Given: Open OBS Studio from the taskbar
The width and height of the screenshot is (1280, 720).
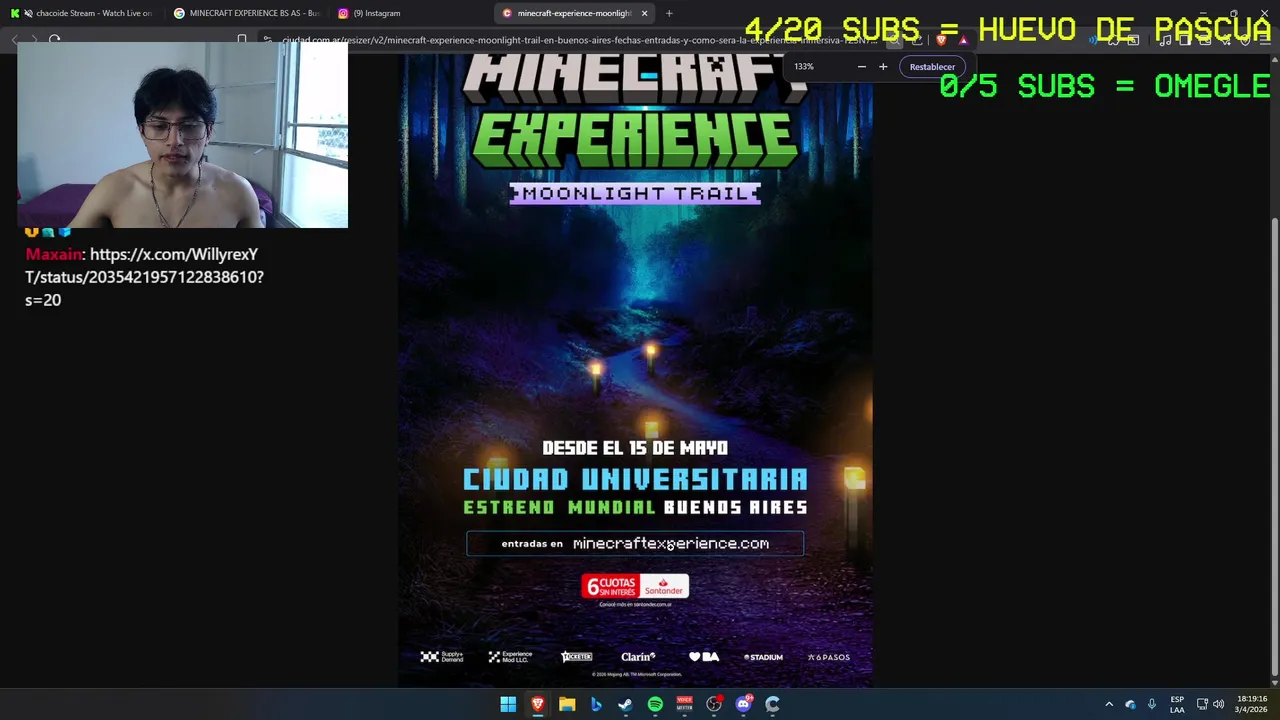Looking at the screenshot, I should coord(714,704).
